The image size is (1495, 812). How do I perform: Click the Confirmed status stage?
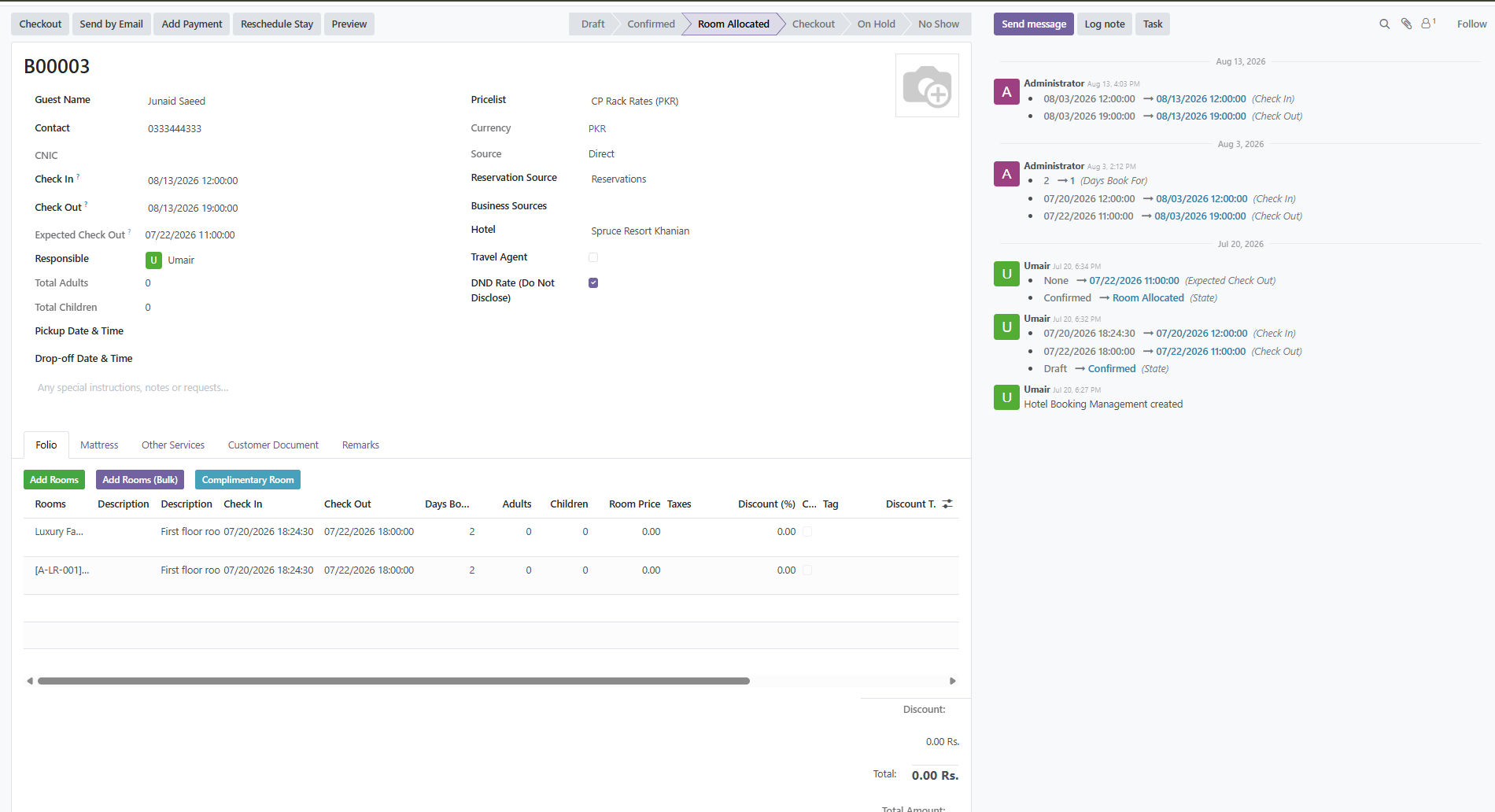651,24
